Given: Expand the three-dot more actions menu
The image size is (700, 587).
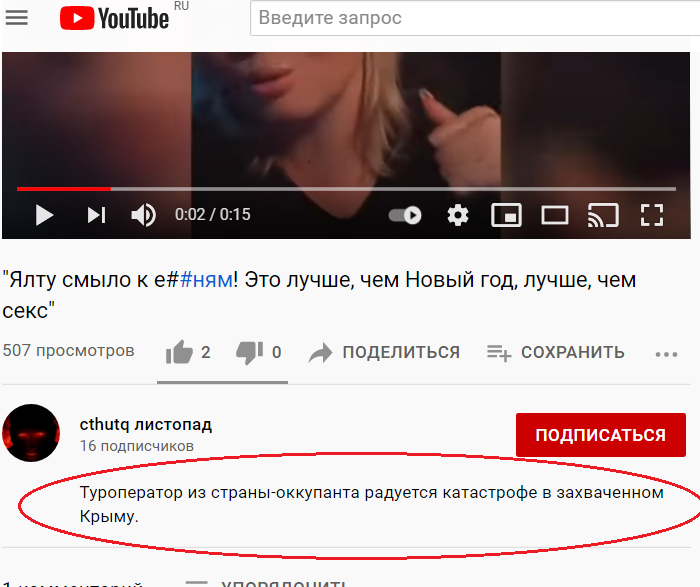Looking at the screenshot, I should [667, 354].
